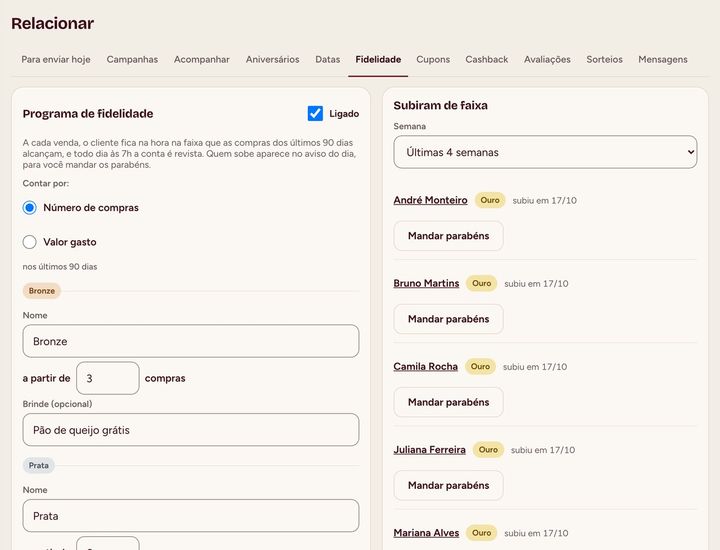Open the Semana dropdown Últimas 4 semanas
This screenshot has height=550, width=720.
[545, 152]
